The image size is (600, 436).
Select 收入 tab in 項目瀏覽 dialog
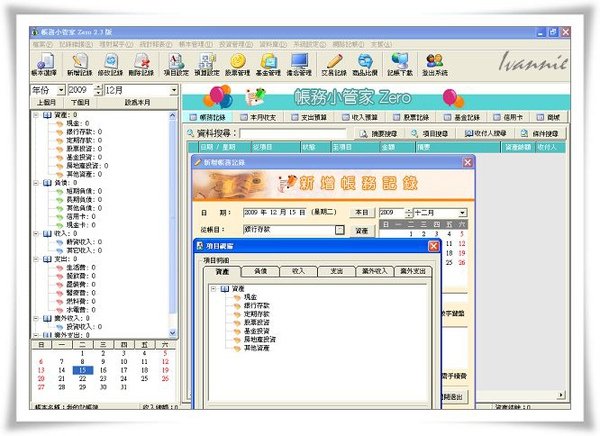pyautogui.click(x=298, y=271)
